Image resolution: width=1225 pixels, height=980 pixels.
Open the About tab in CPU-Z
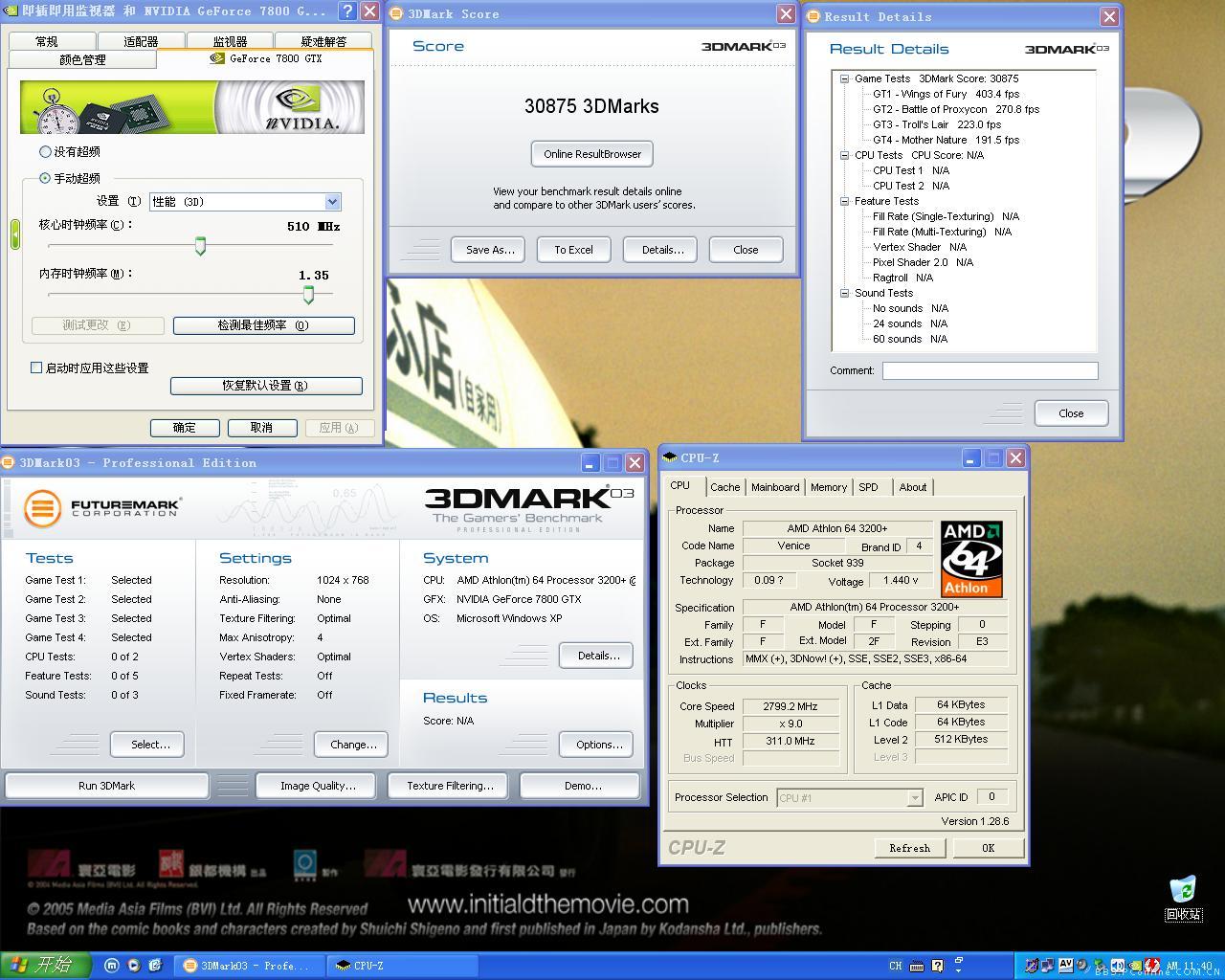(x=912, y=487)
